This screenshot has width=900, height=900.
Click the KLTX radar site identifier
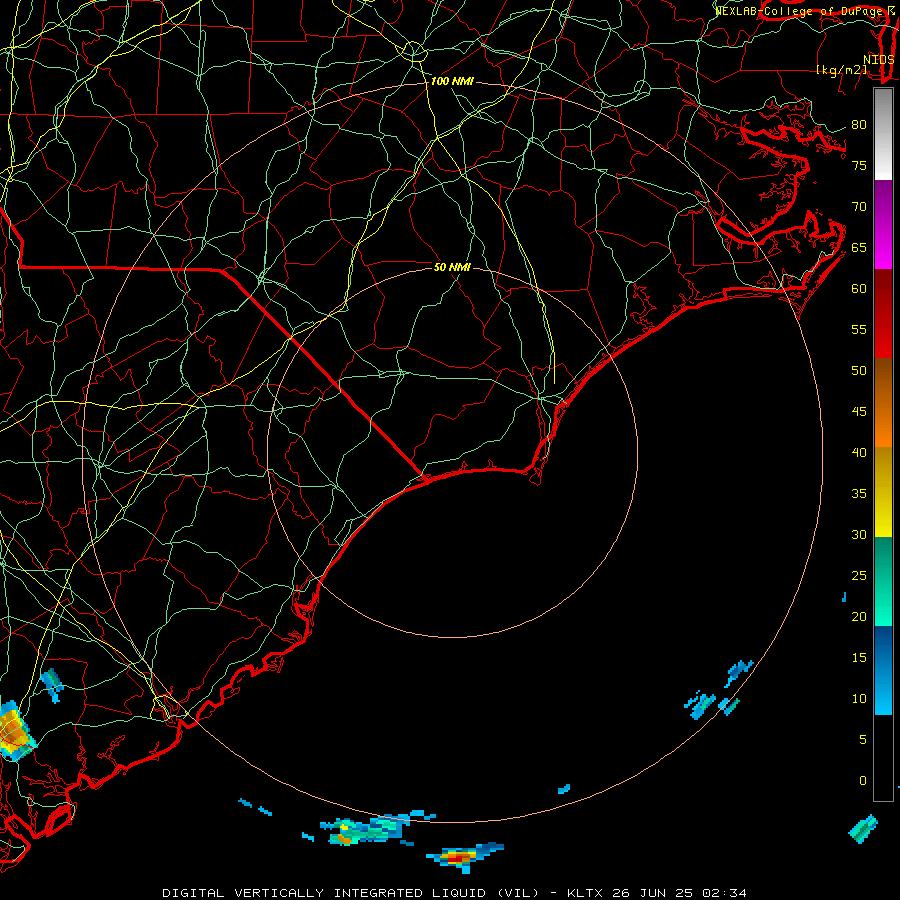pos(585,893)
